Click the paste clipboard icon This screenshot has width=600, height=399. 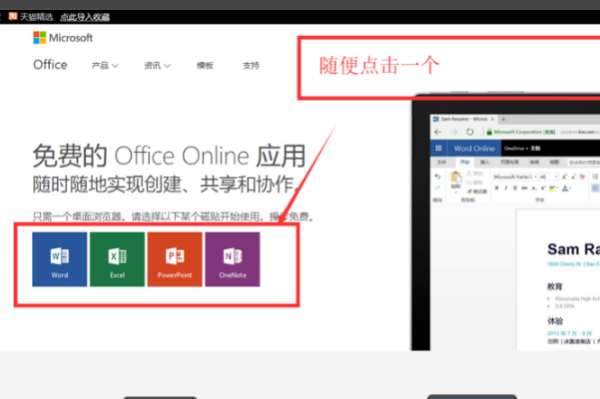point(456,177)
